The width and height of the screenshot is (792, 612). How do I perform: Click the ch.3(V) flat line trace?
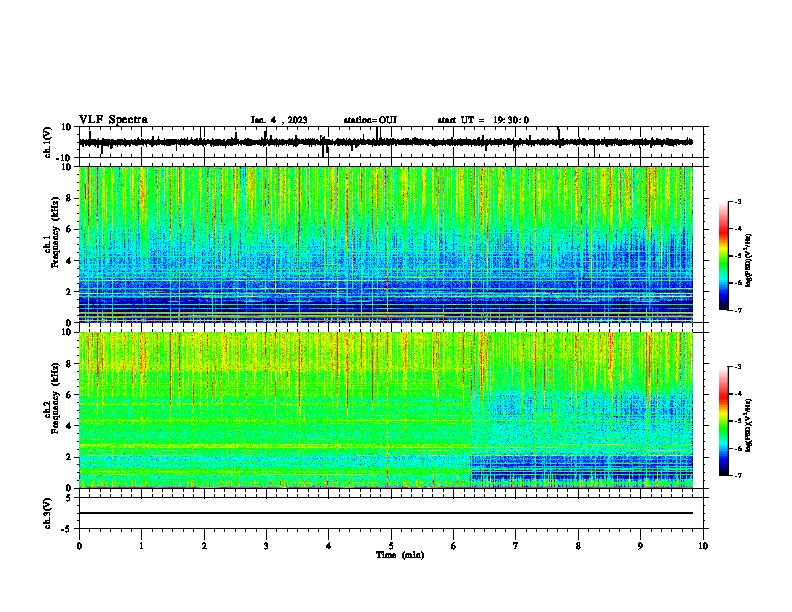[x=386, y=513]
